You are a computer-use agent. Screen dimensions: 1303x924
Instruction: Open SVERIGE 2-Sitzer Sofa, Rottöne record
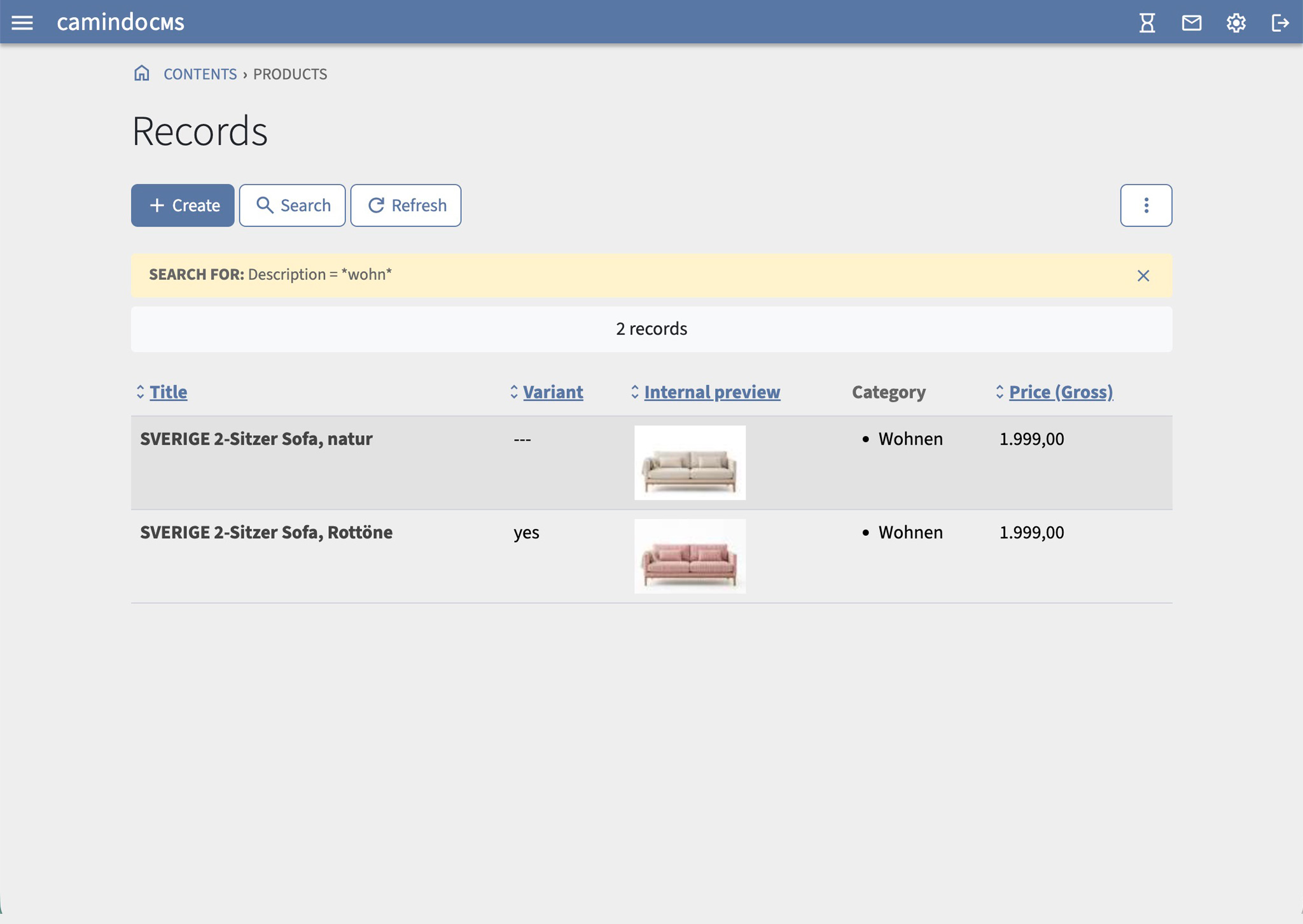pyautogui.click(x=266, y=533)
